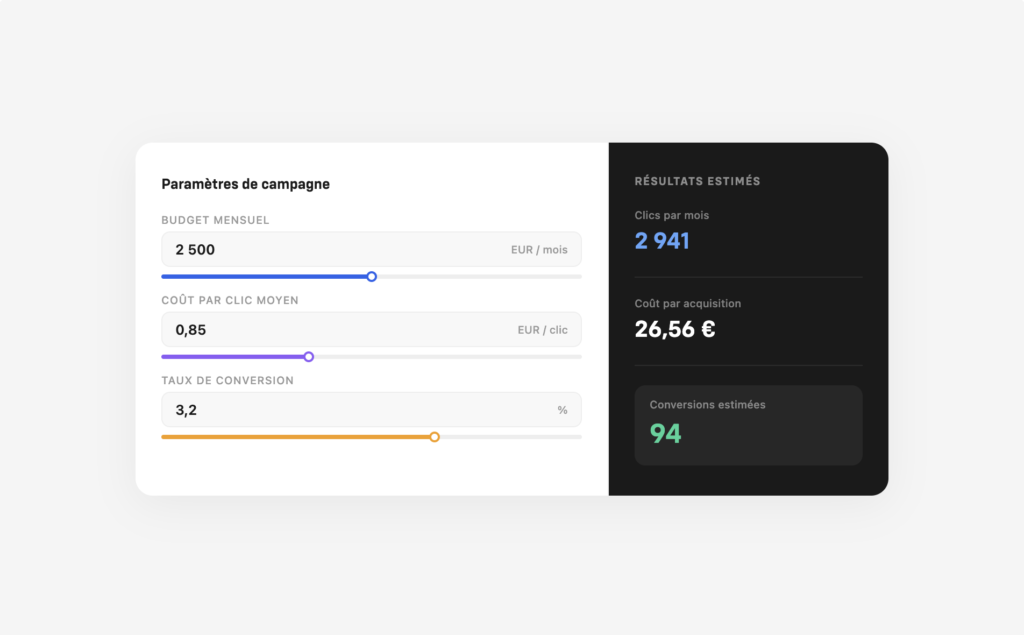Click the gray track right of orange handle
Viewport: 1024px width, 635px height.
[510, 437]
